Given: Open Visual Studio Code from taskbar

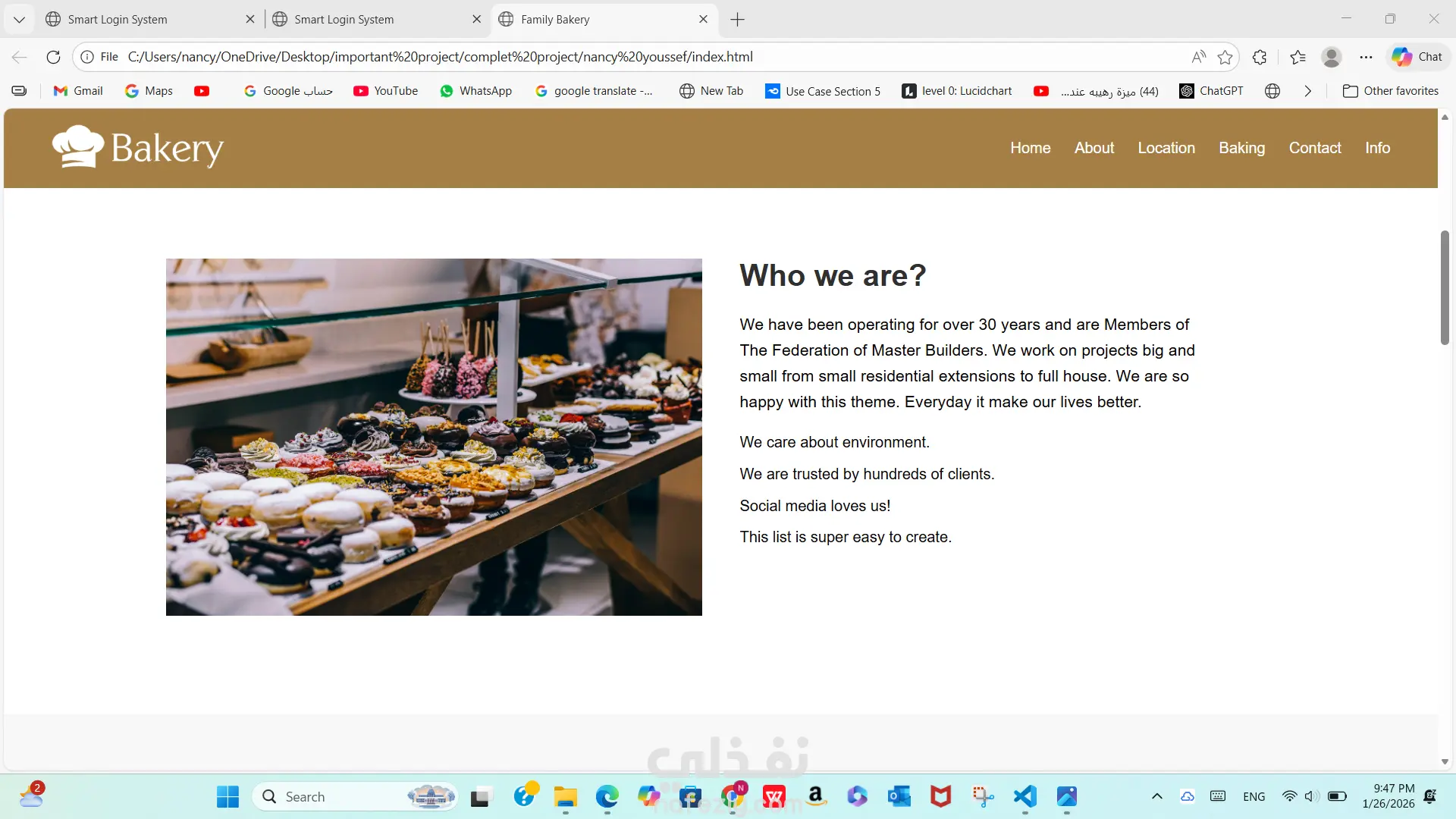Looking at the screenshot, I should pyautogui.click(x=1025, y=796).
